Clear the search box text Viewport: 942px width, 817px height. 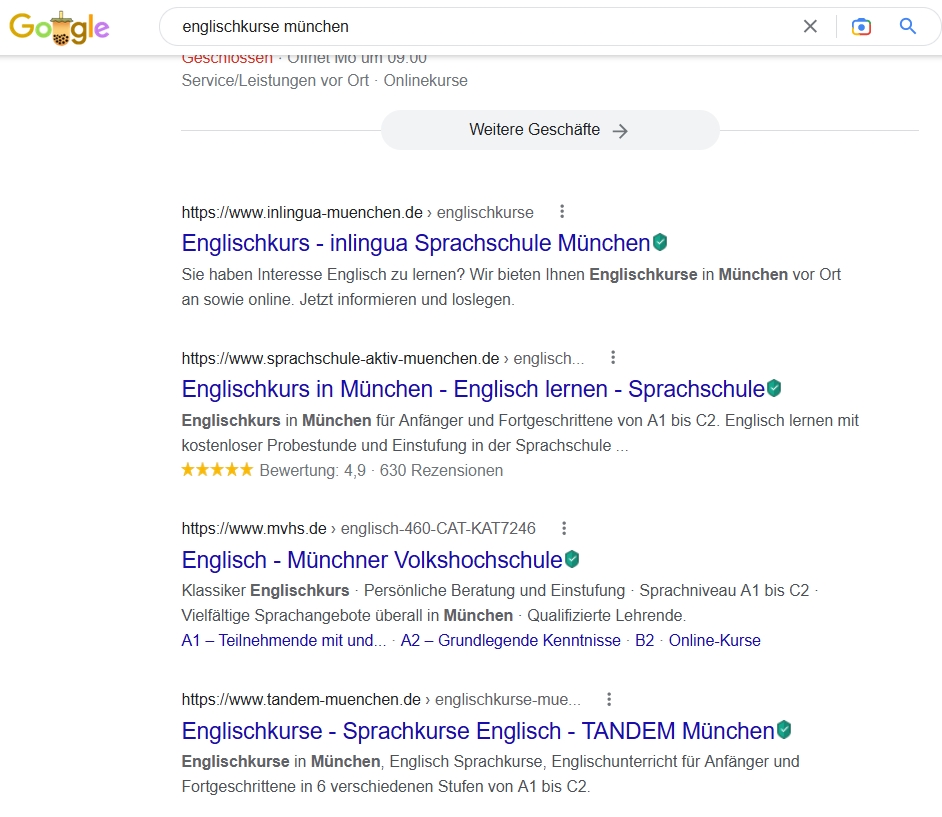tap(810, 27)
